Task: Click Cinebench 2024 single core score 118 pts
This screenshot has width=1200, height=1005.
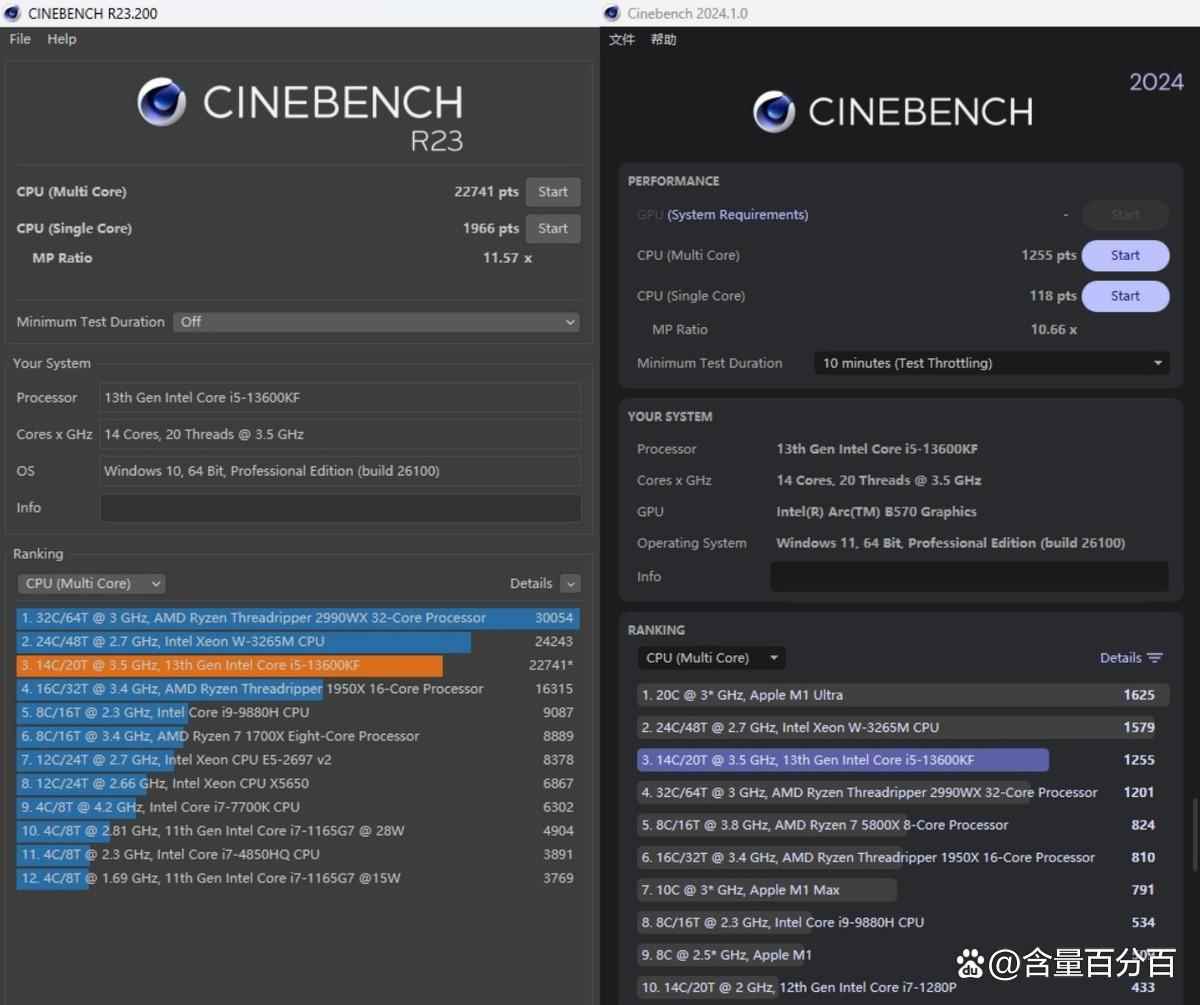Action: [1053, 296]
